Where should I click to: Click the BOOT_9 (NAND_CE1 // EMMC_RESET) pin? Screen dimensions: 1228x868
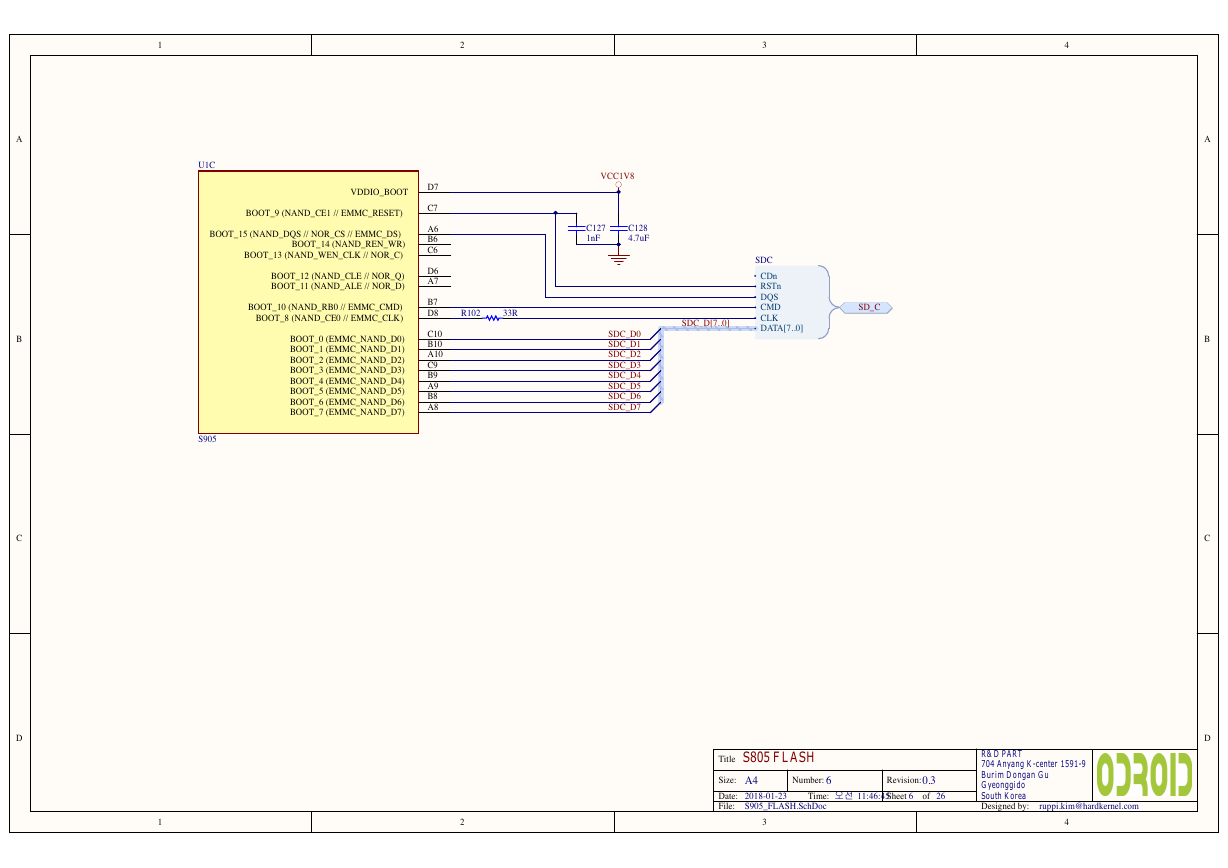pyautogui.click(x=324, y=213)
